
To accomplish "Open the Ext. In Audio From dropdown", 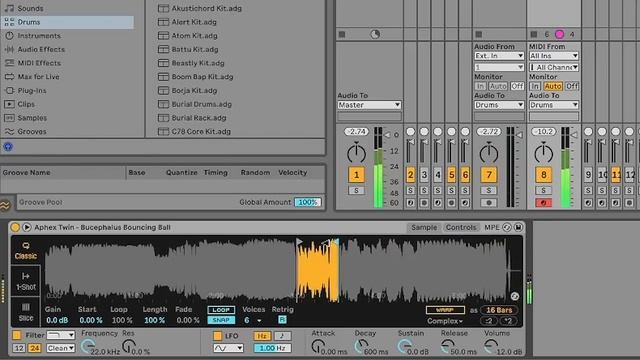I will pos(499,56).
